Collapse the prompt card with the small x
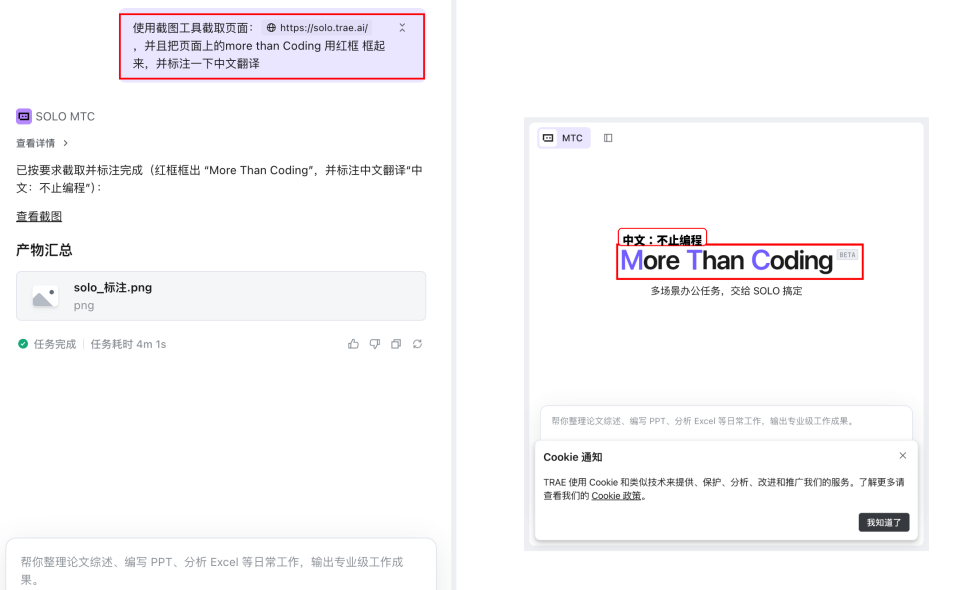The width and height of the screenshot is (960, 590). [x=402, y=27]
